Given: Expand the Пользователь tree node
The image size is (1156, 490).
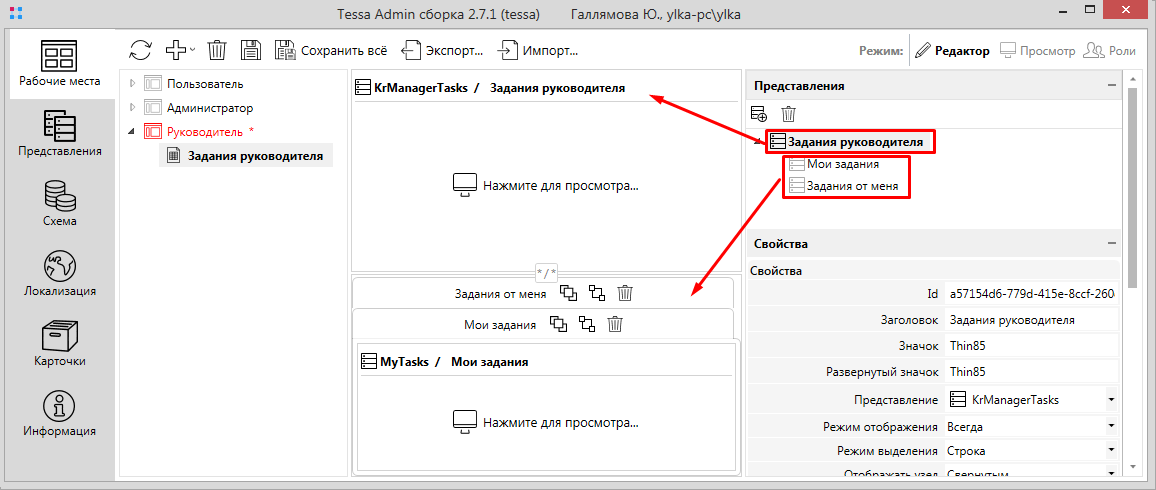Looking at the screenshot, I should tap(132, 84).
